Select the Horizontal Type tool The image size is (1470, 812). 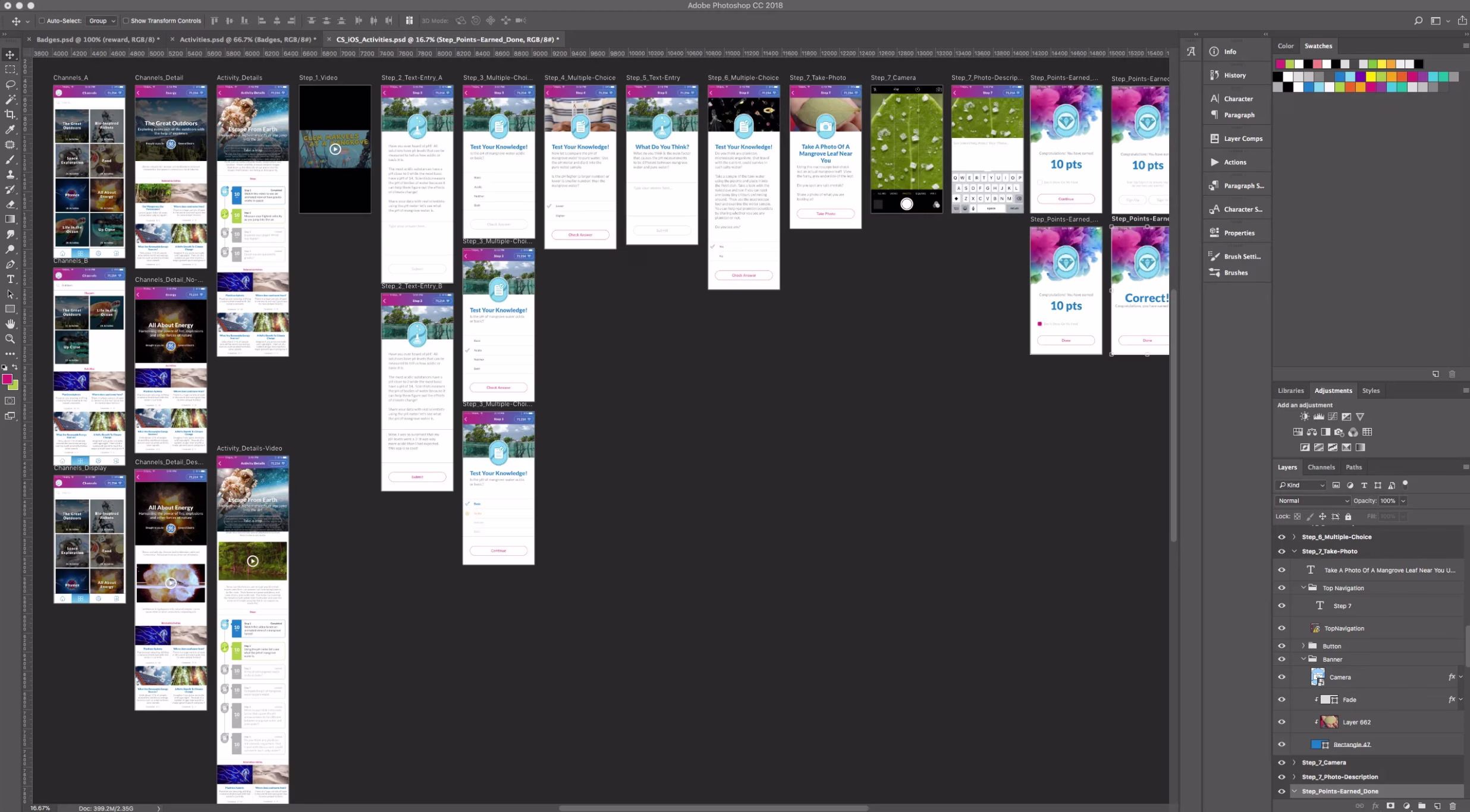10,279
